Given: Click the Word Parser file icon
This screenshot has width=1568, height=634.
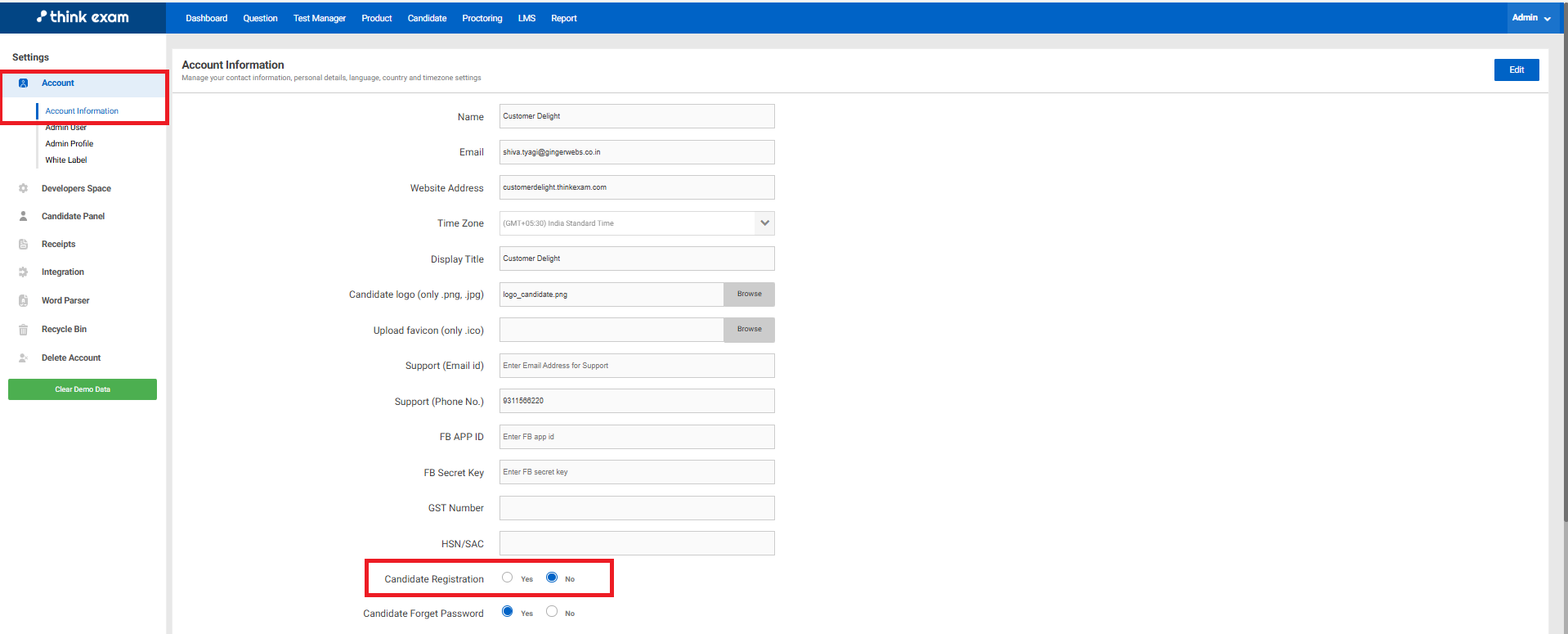Looking at the screenshot, I should pos(23,301).
